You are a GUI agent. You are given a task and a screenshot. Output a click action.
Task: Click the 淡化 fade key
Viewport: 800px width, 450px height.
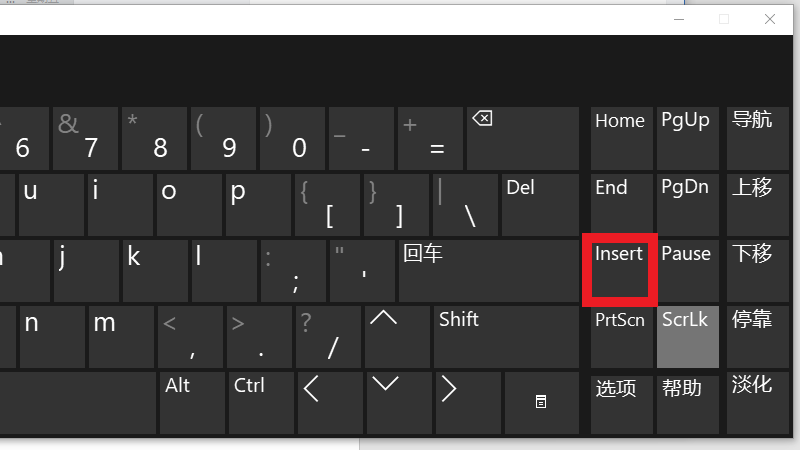pos(757,402)
